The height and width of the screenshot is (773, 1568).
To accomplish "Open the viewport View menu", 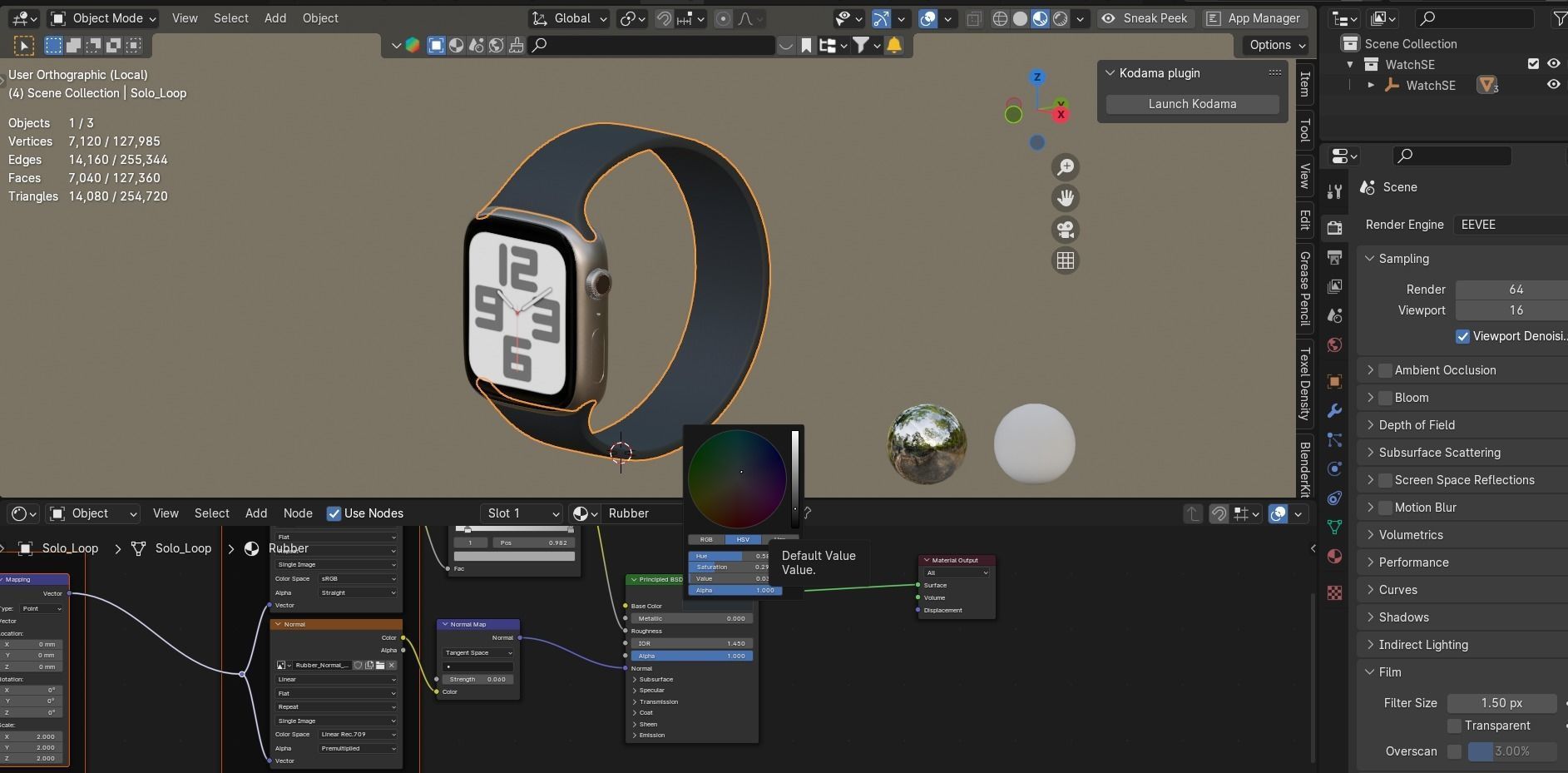I will [x=185, y=18].
